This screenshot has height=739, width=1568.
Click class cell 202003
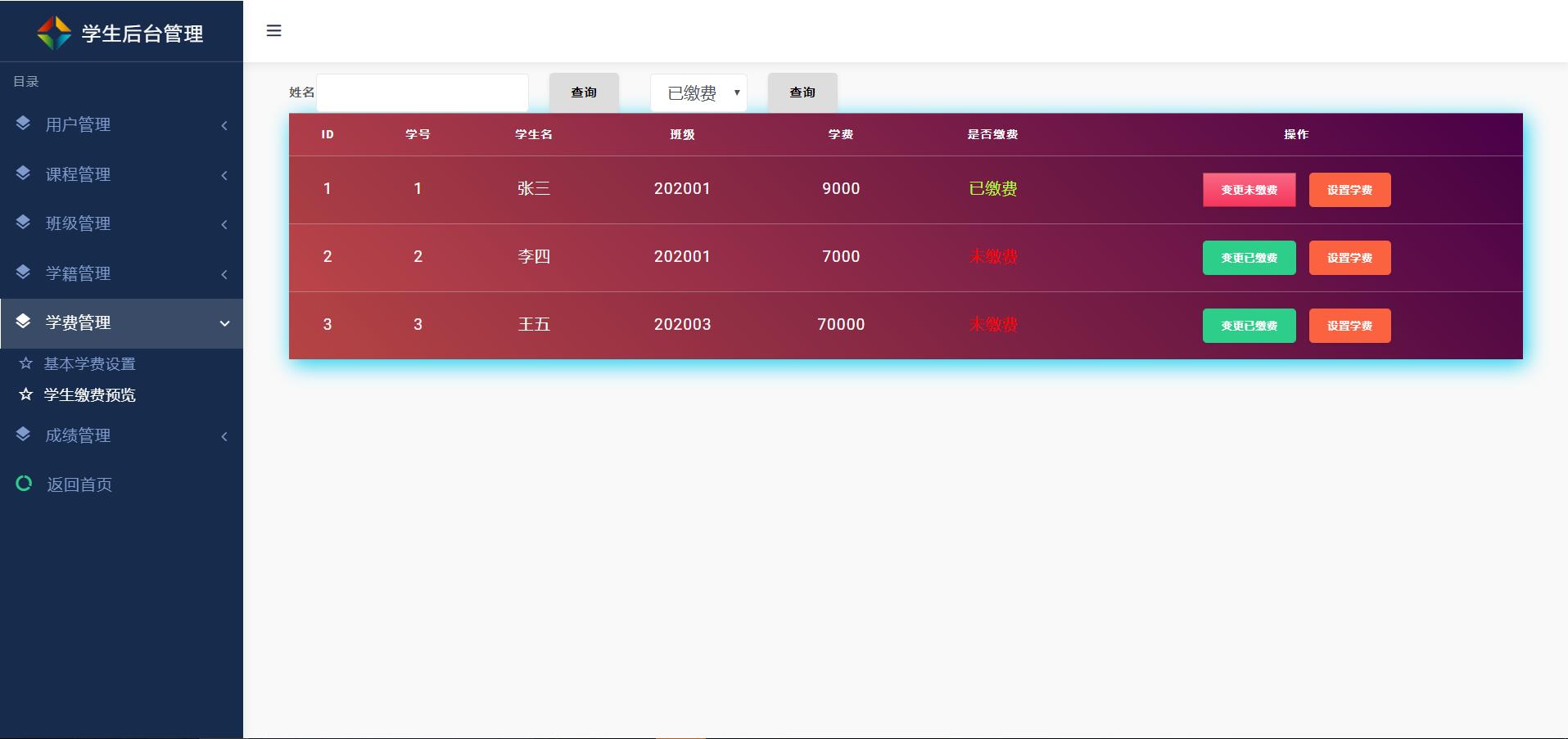click(x=682, y=324)
